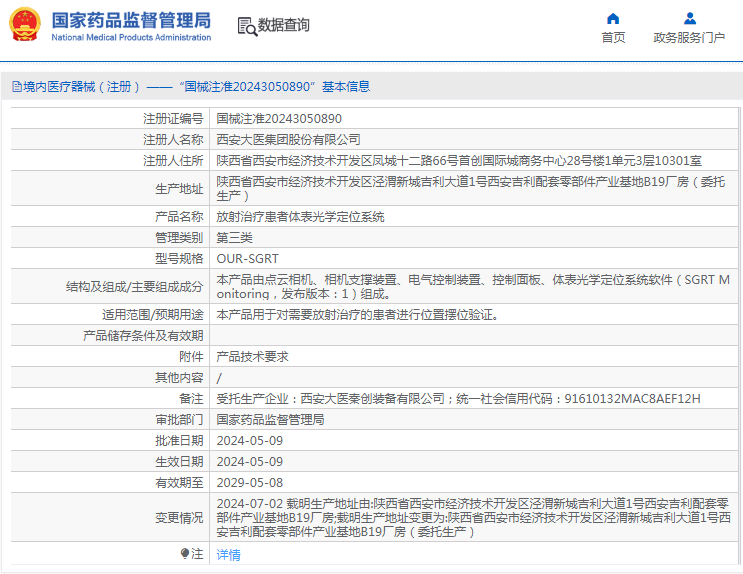Click the 注册人名称 label
The height and width of the screenshot is (574, 743).
pos(173,140)
